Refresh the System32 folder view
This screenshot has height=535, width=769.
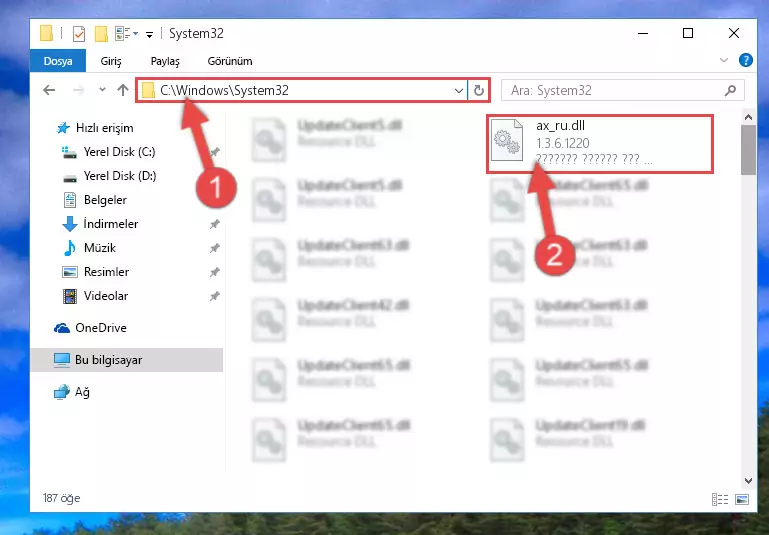pyautogui.click(x=479, y=91)
